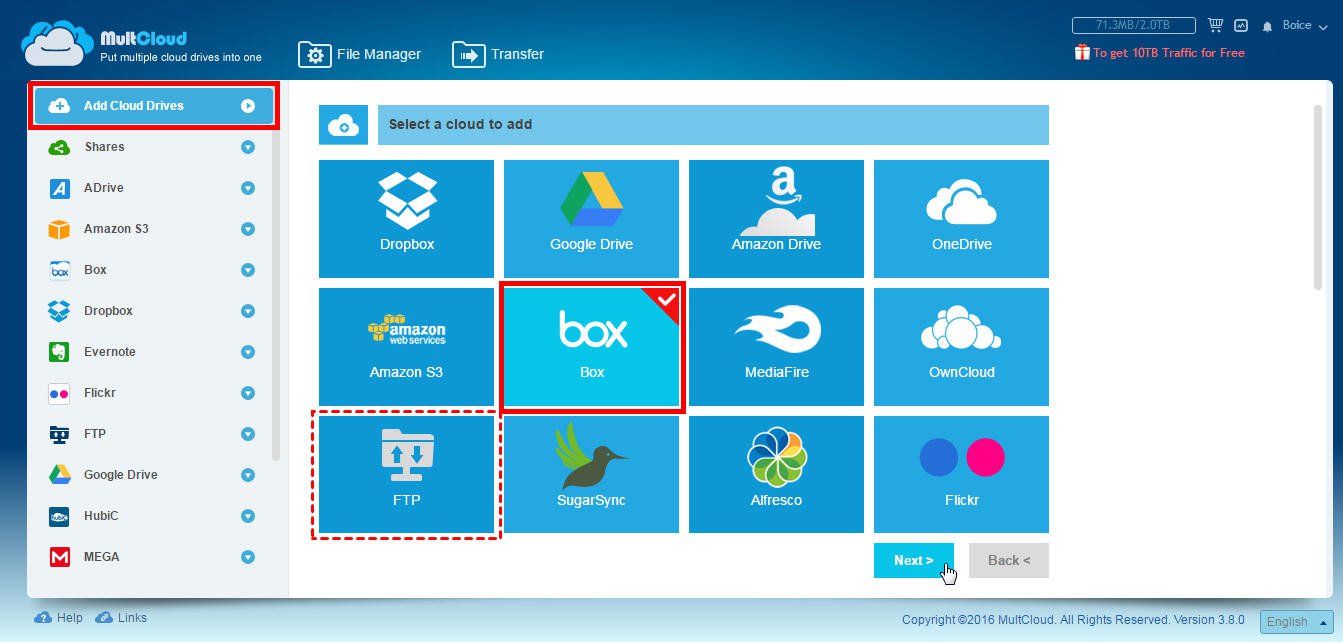This screenshot has width=1343, height=643.
Task: Click the main panel vertical scrollbar
Action: pyautogui.click(x=1318, y=197)
